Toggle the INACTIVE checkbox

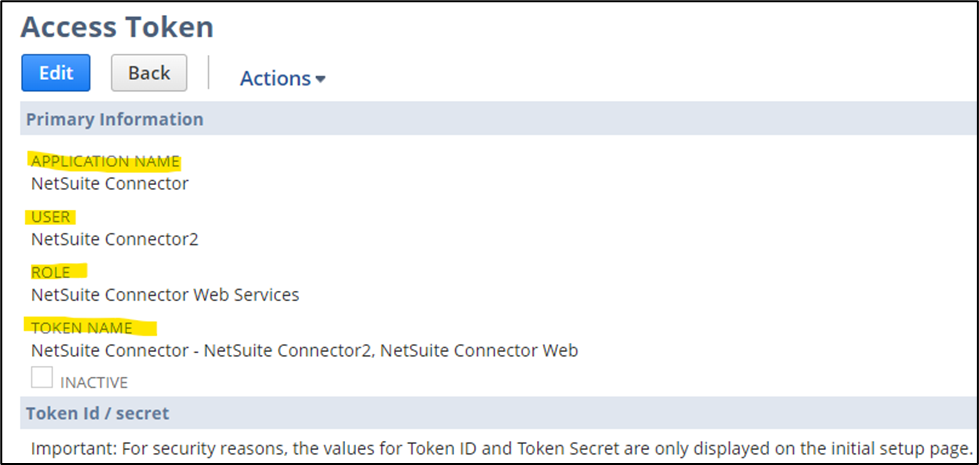42,378
